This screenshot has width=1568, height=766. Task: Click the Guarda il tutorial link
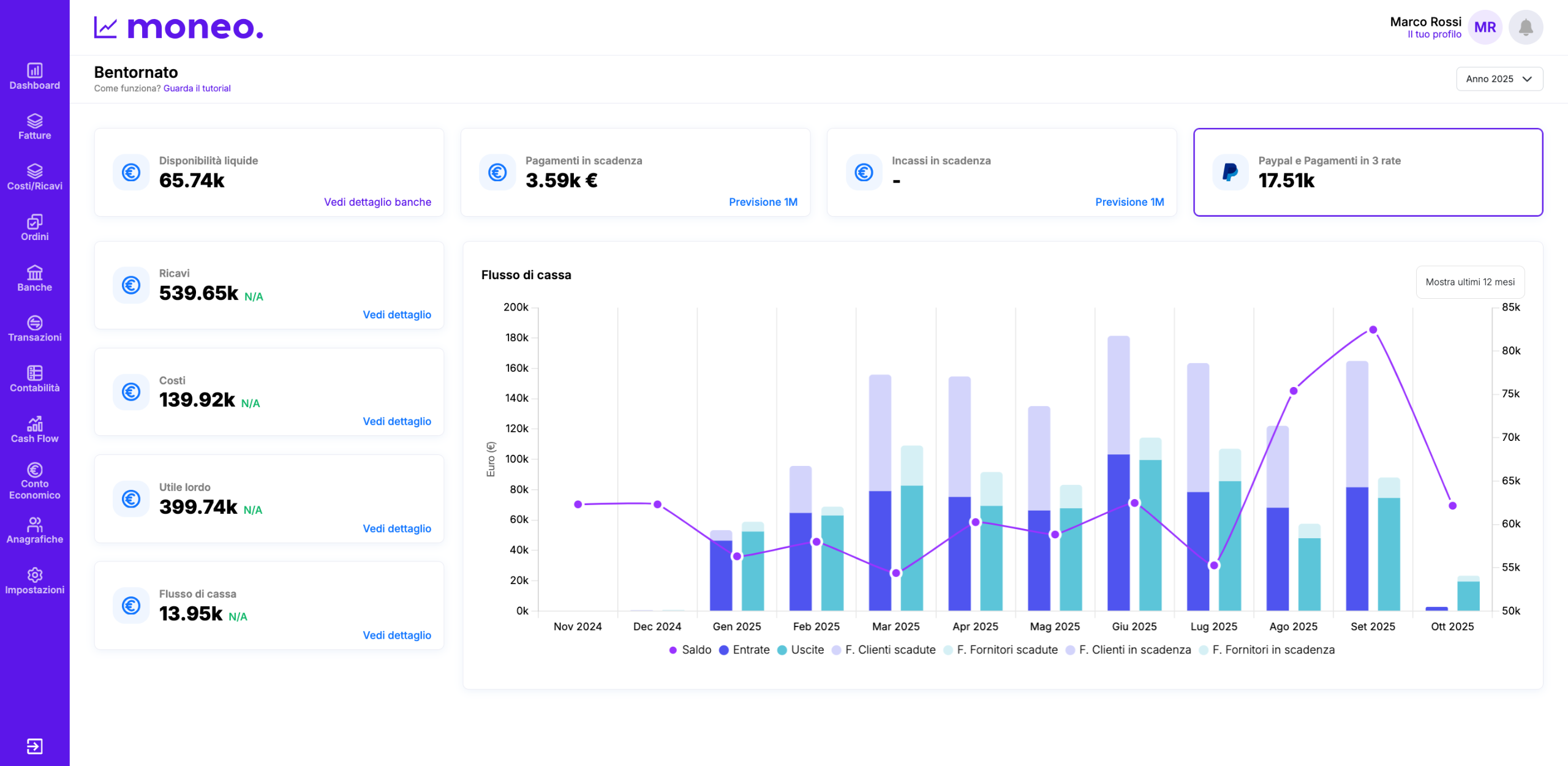click(x=197, y=88)
